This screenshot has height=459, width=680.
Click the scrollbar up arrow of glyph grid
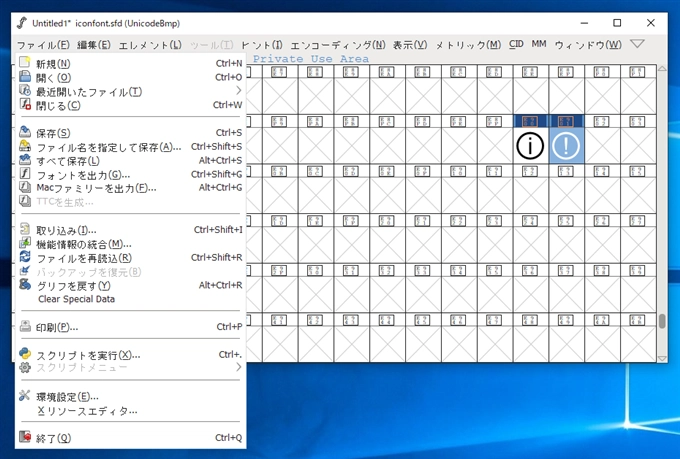click(662, 69)
